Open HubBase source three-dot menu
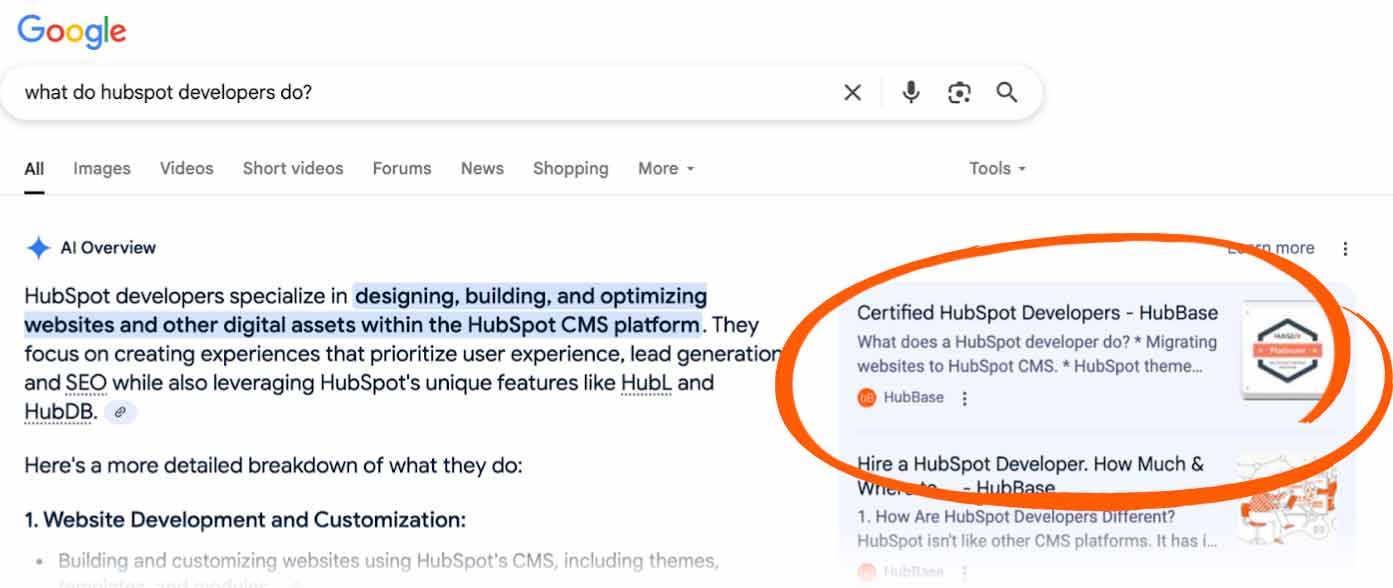The width and height of the screenshot is (1393, 588). [x=964, y=398]
